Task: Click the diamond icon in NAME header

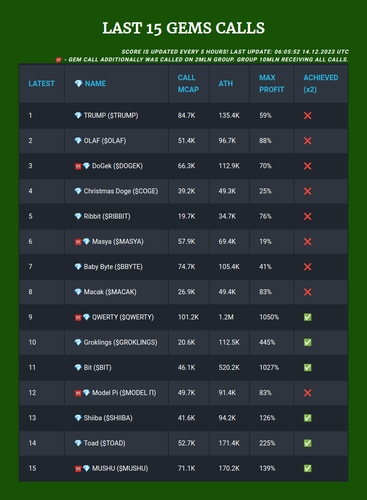Action: tap(78, 84)
